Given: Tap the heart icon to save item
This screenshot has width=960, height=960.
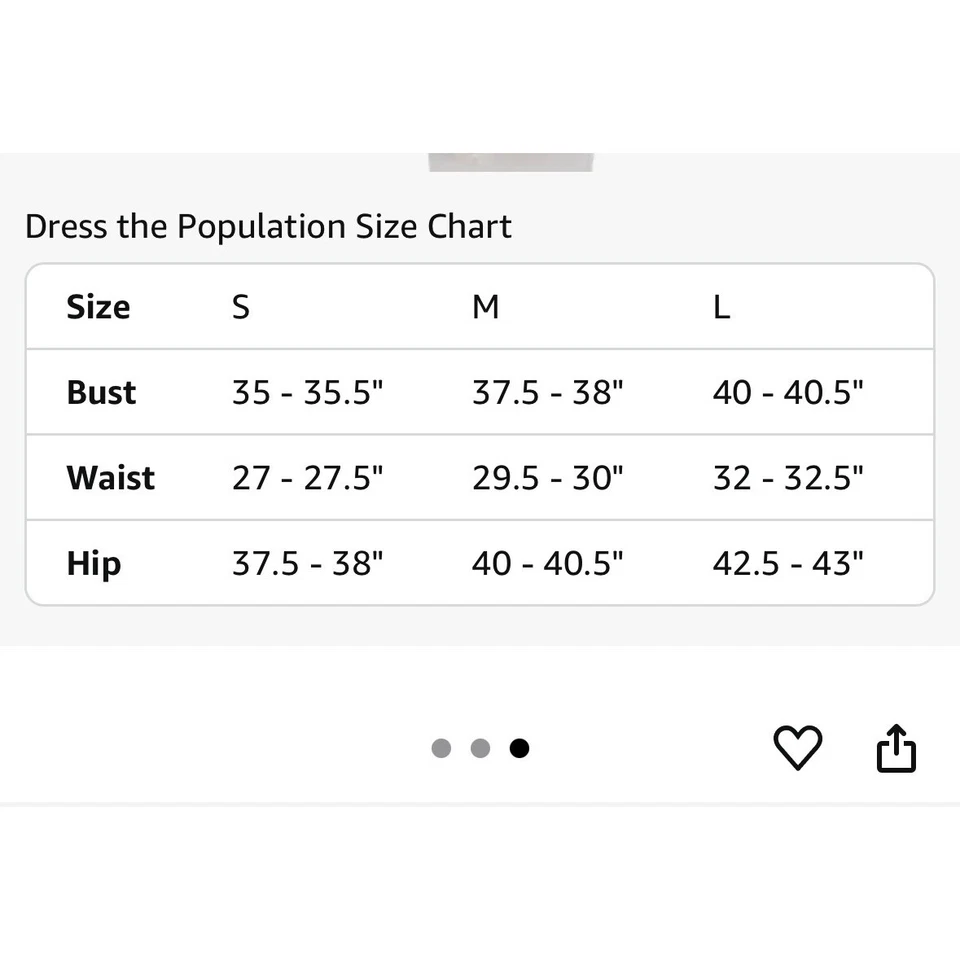Looking at the screenshot, I should [797, 748].
